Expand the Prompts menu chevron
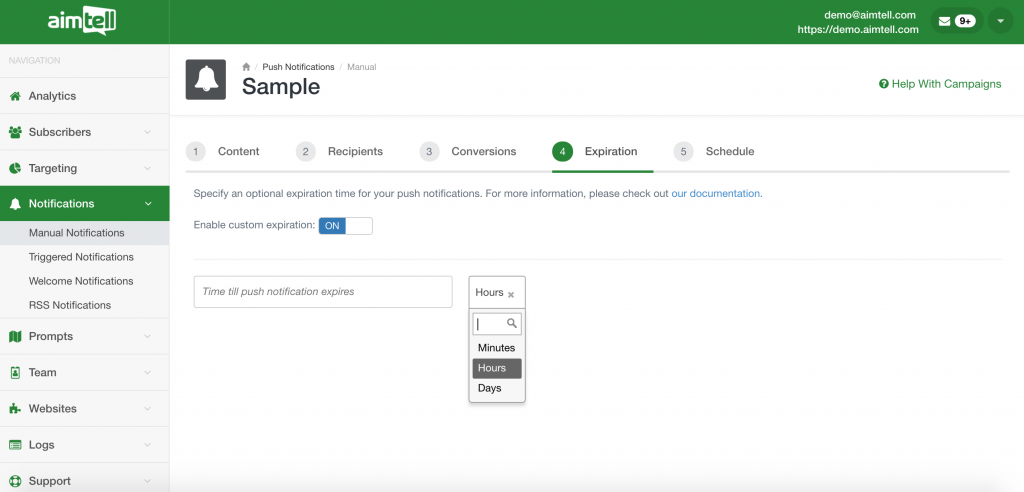 (x=148, y=336)
